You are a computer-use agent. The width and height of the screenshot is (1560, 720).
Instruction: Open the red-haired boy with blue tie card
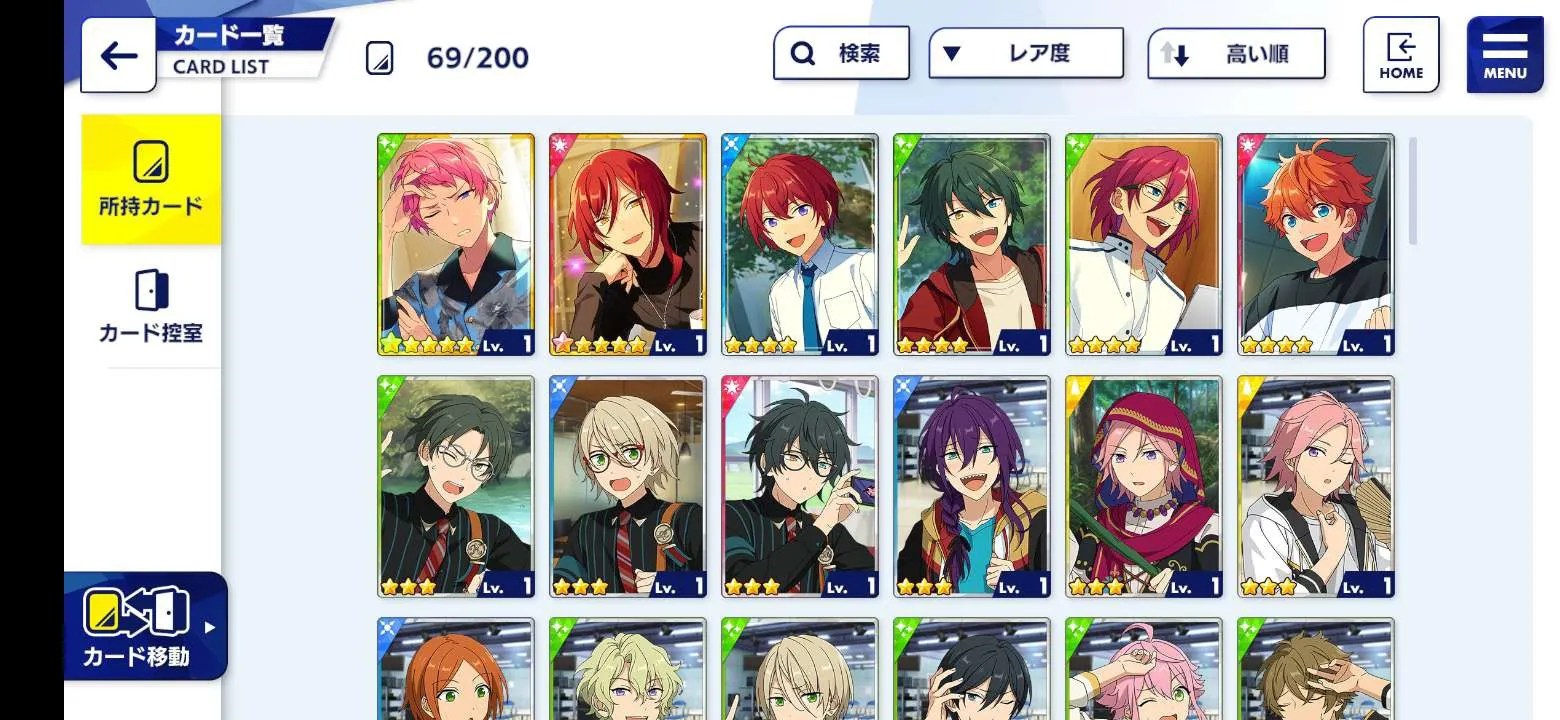(800, 244)
